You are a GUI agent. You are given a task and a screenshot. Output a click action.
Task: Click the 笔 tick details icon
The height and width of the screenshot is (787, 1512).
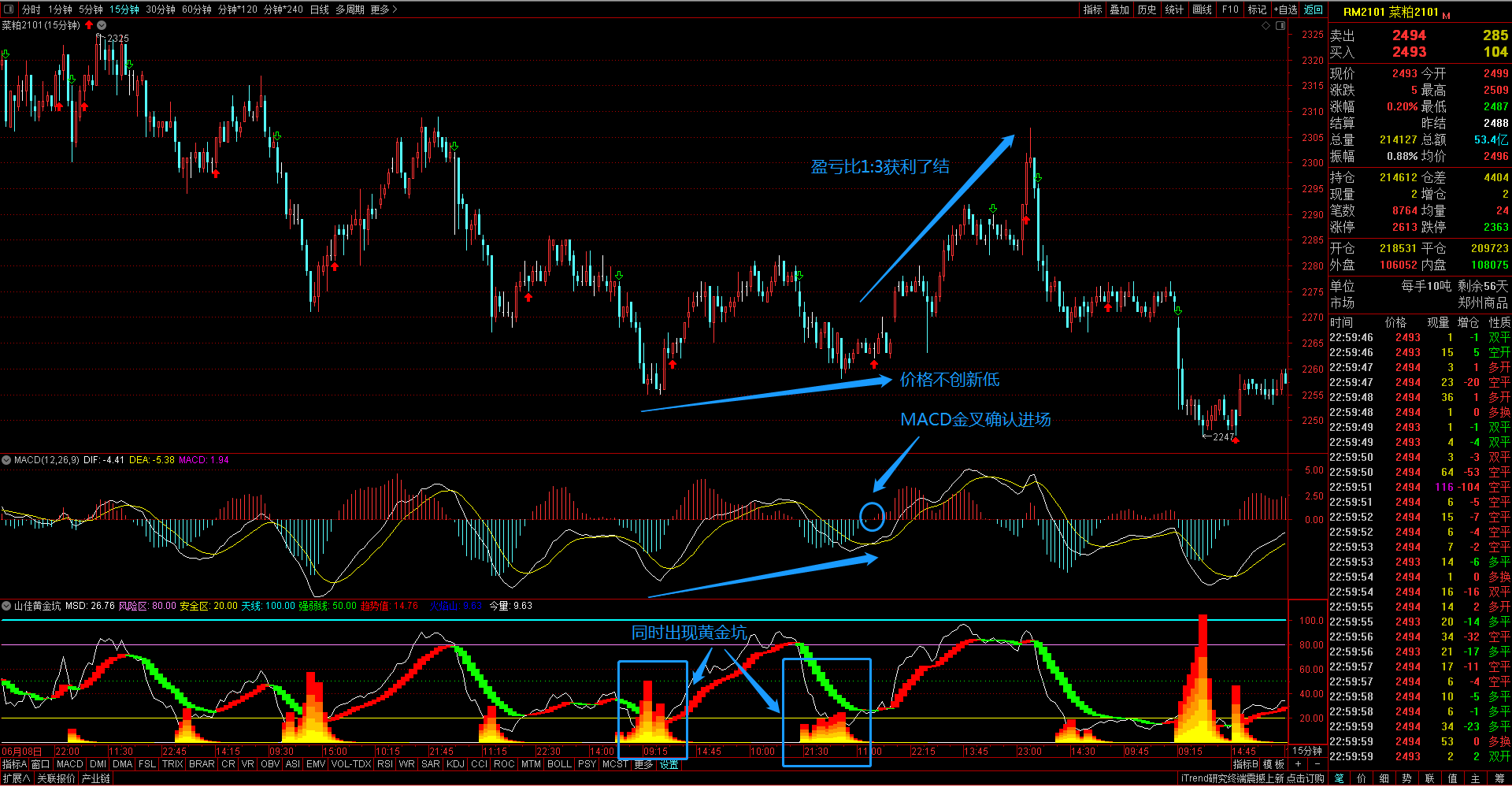click(x=1339, y=778)
